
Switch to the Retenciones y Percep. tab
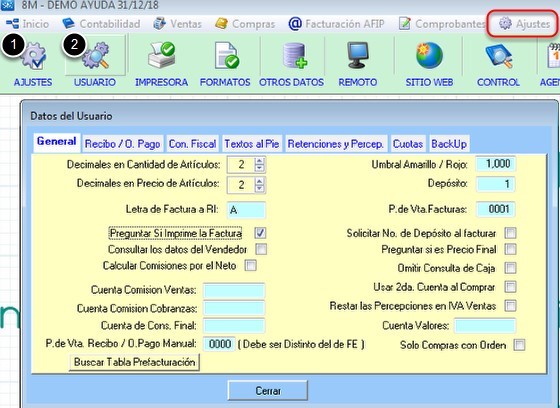click(335, 144)
